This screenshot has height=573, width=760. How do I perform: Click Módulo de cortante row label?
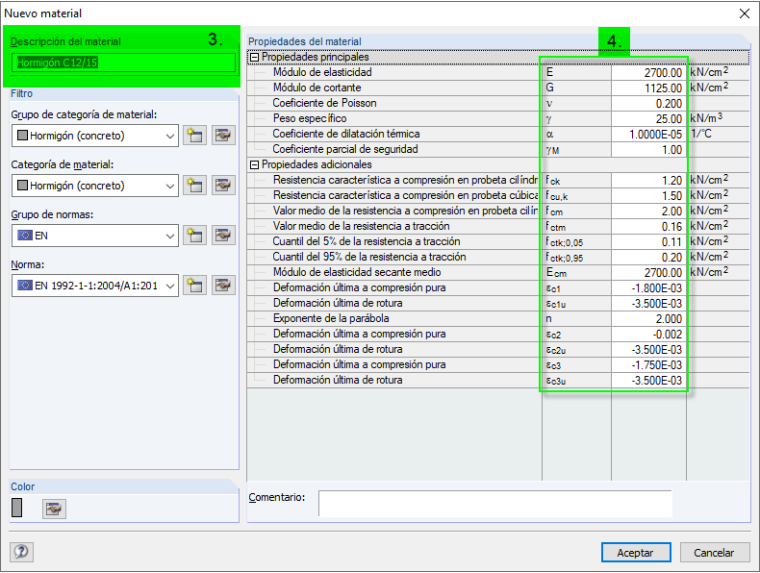317,88
